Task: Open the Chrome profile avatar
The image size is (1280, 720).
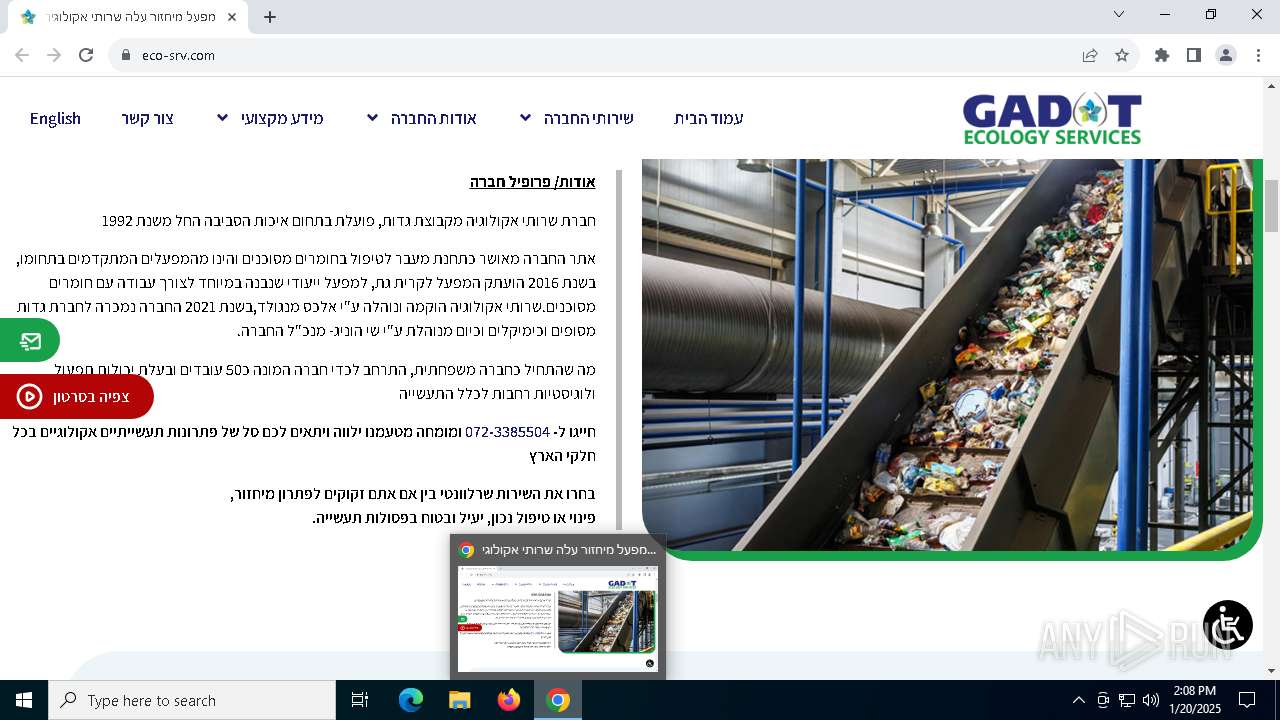Action: tap(1226, 55)
